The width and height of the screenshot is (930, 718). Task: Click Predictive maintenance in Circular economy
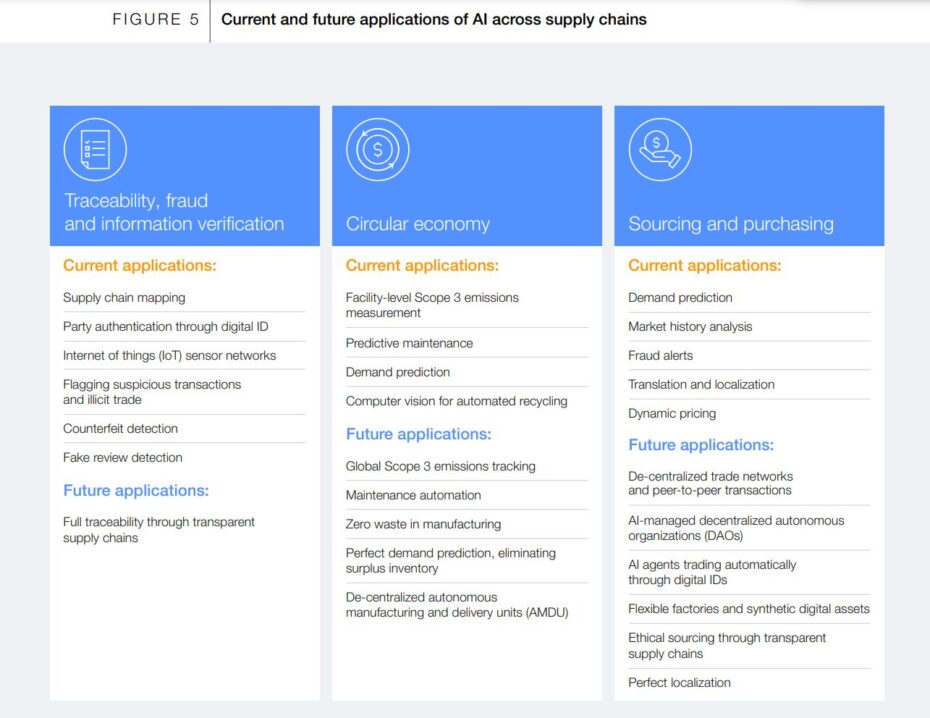[x=409, y=343]
